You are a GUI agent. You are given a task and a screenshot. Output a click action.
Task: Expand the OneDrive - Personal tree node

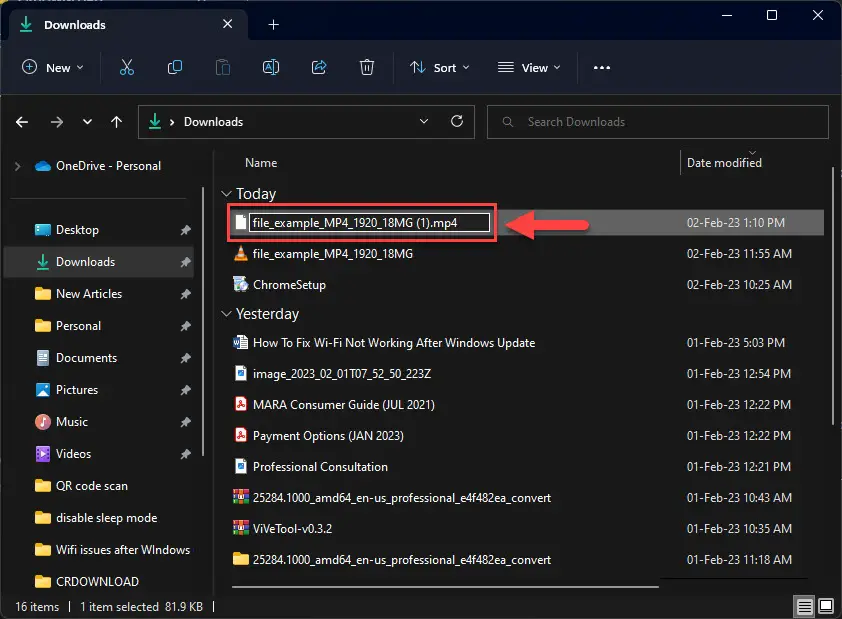coord(17,166)
